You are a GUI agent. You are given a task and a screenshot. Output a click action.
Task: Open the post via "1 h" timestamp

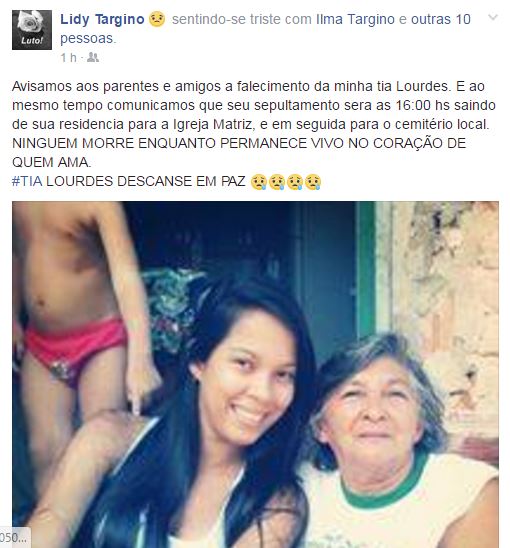68,58
